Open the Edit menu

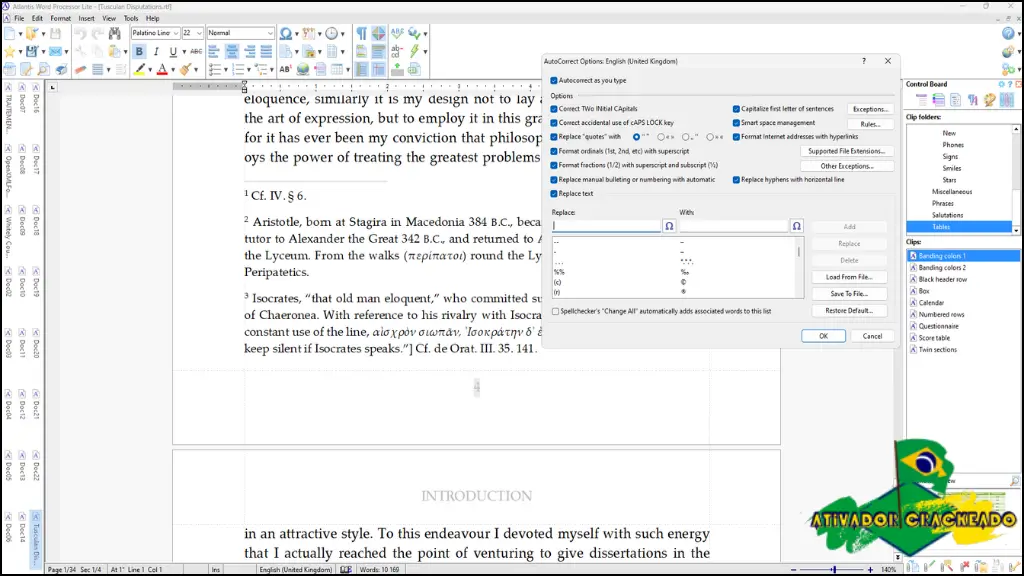[x=37, y=18]
